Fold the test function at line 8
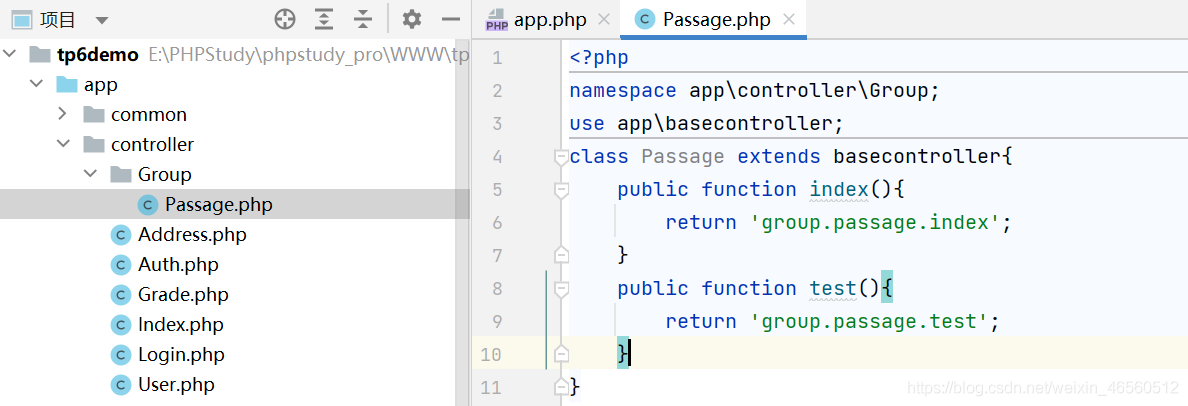This screenshot has width=1188, height=406. [x=561, y=289]
